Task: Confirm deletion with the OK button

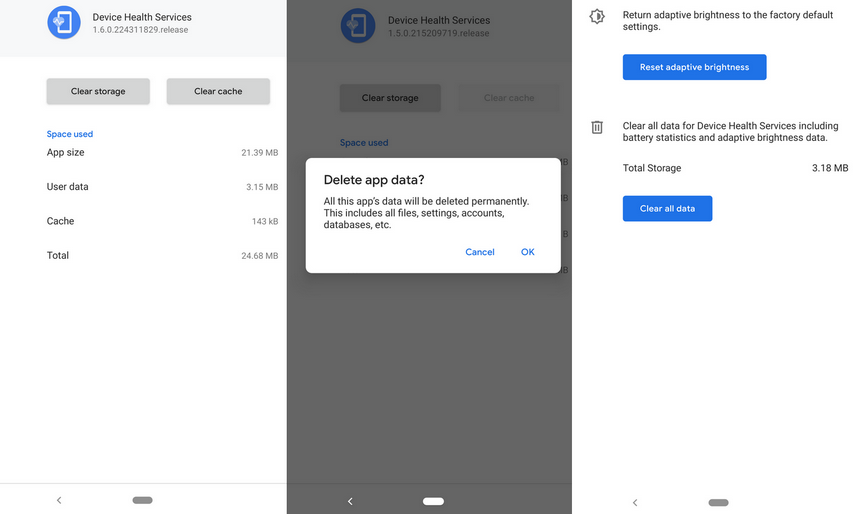Action: click(x=528, y=252)
